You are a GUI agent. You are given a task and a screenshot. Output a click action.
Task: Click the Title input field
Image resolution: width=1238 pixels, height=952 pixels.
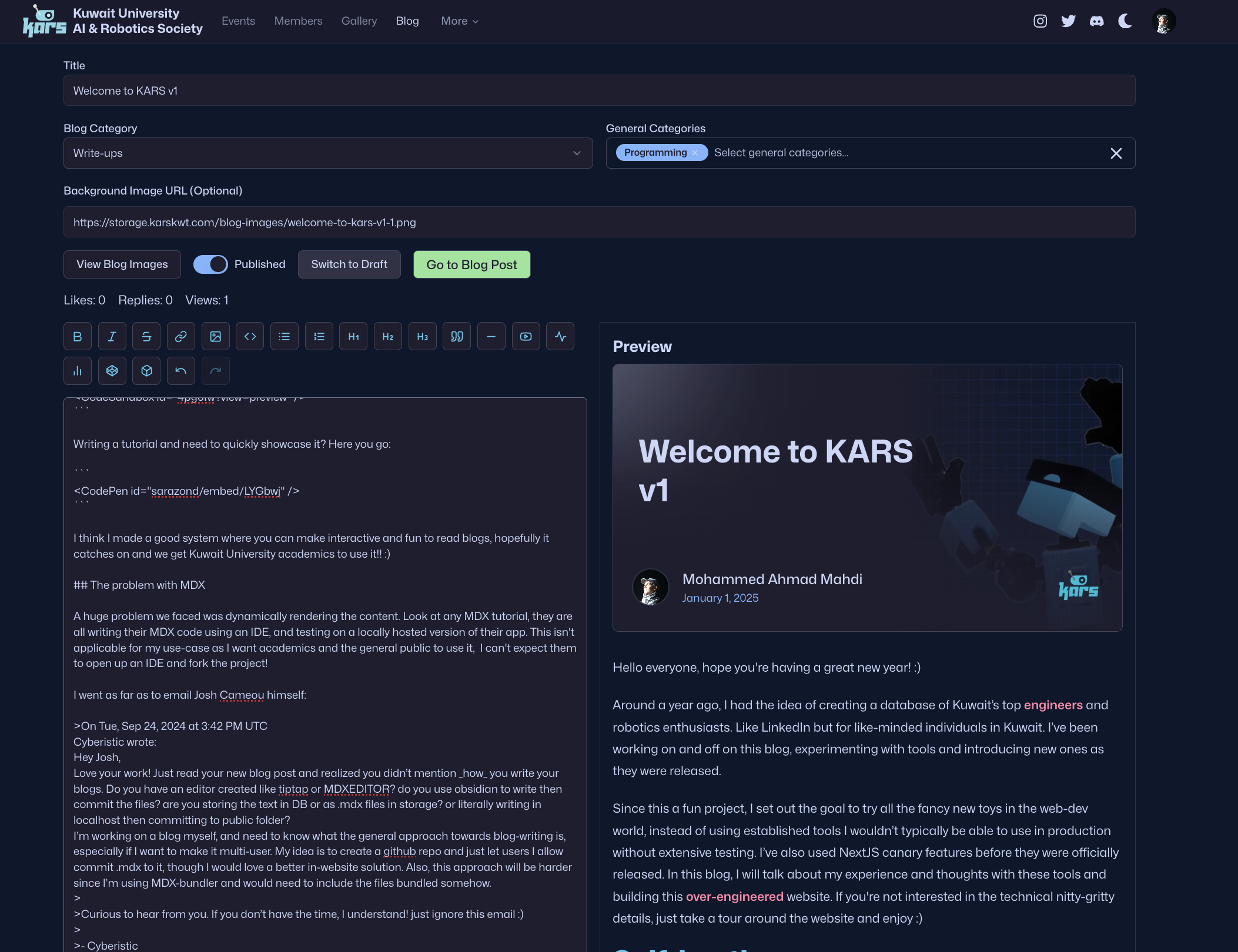point(599,90)
